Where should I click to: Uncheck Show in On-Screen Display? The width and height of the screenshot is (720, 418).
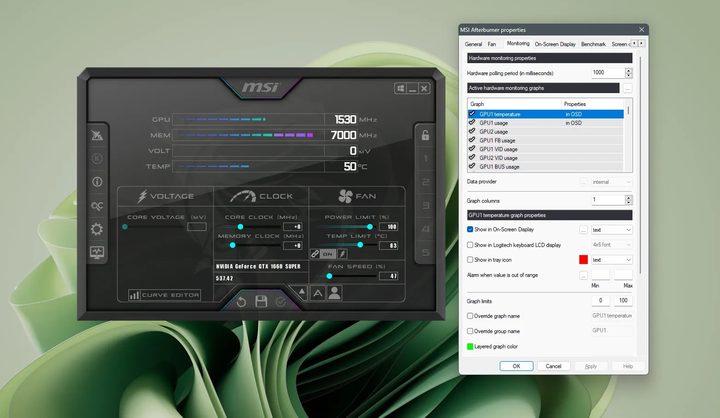coord(471,229)
